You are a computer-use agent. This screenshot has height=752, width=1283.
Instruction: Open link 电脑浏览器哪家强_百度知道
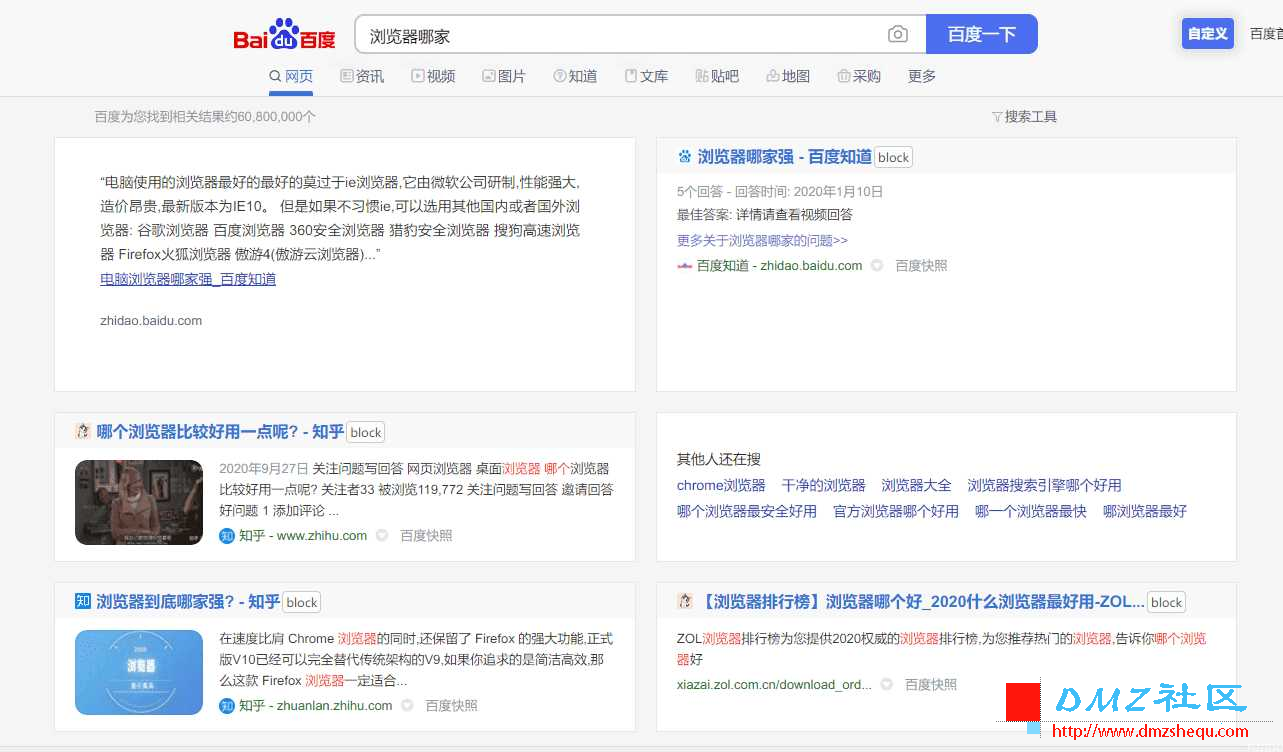188,279
